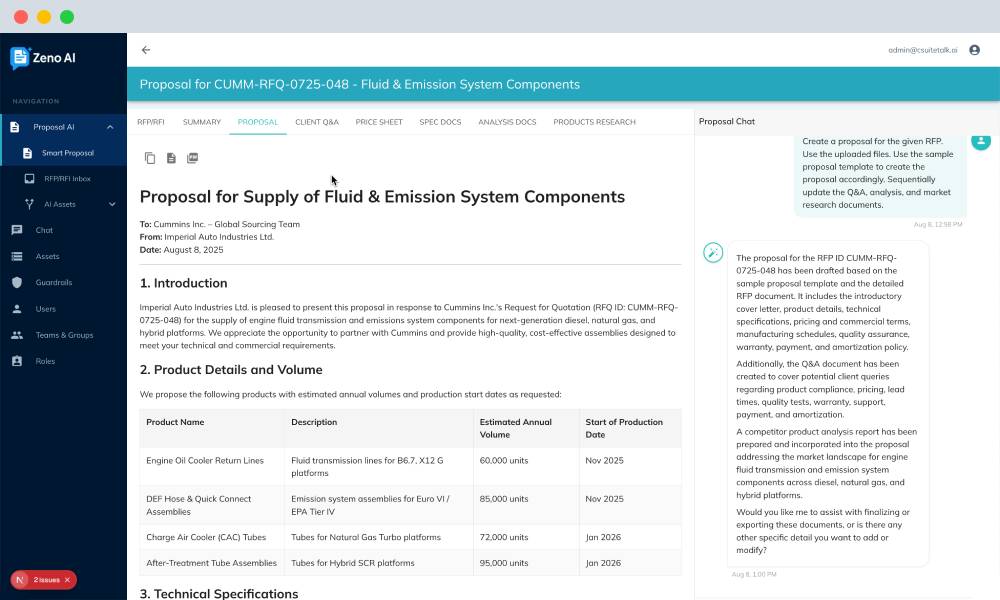Click the After-Treatment Tube Assemblies cell
The image size is (1000, 600).
(x=211, y=563)
